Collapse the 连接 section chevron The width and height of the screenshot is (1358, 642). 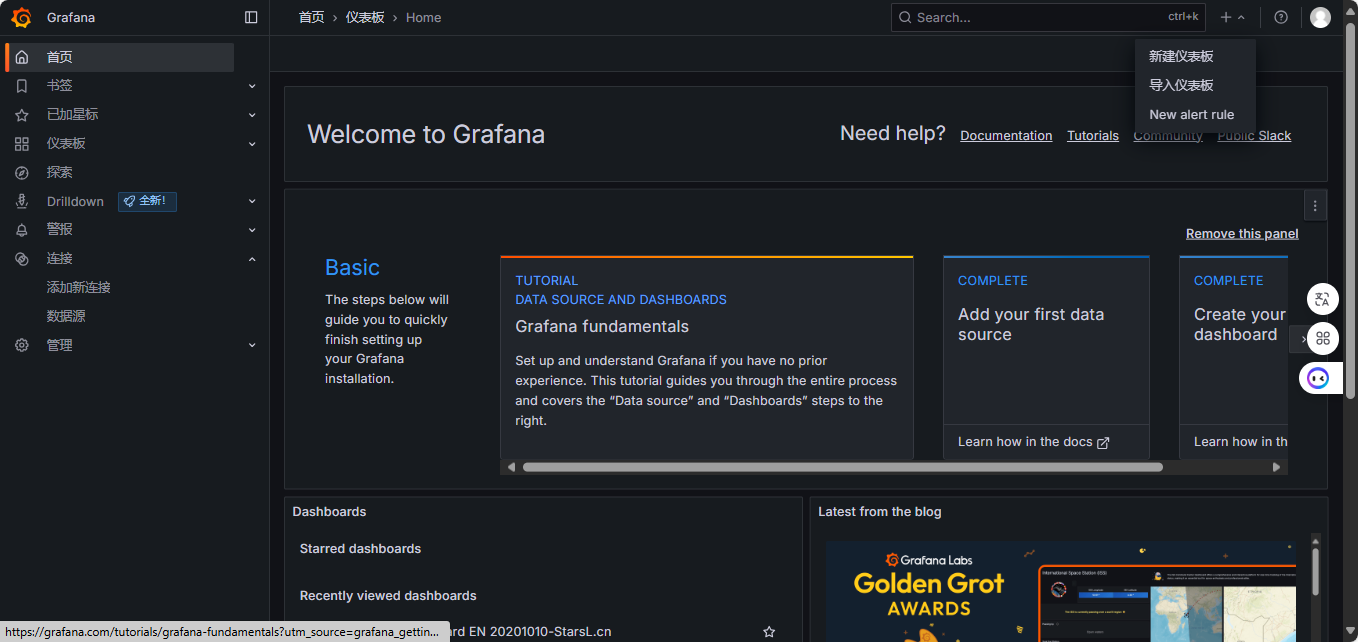click(x=252, y=258)
